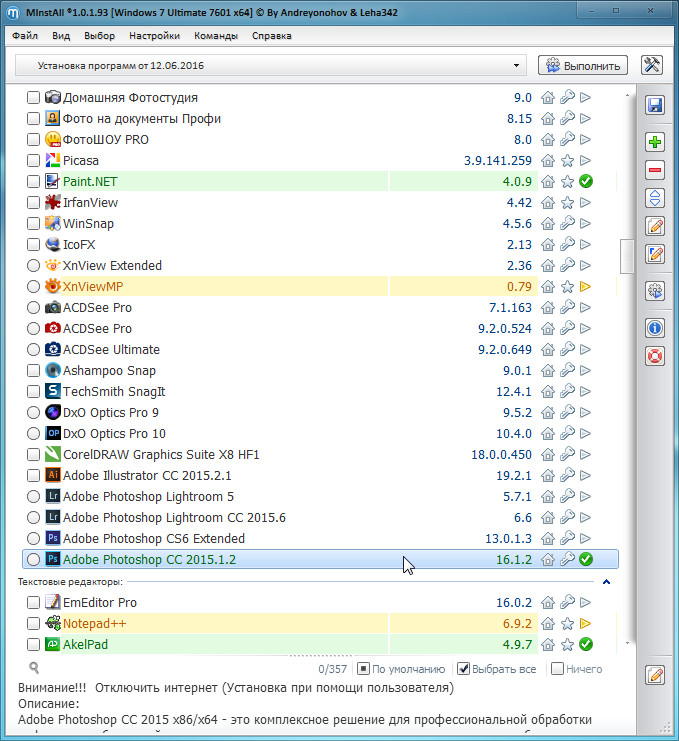Select the Adobe Photoshop Lightroom 5 row
Image resolution: width=679 pixels, height=741 pixels.
point(320,496)
